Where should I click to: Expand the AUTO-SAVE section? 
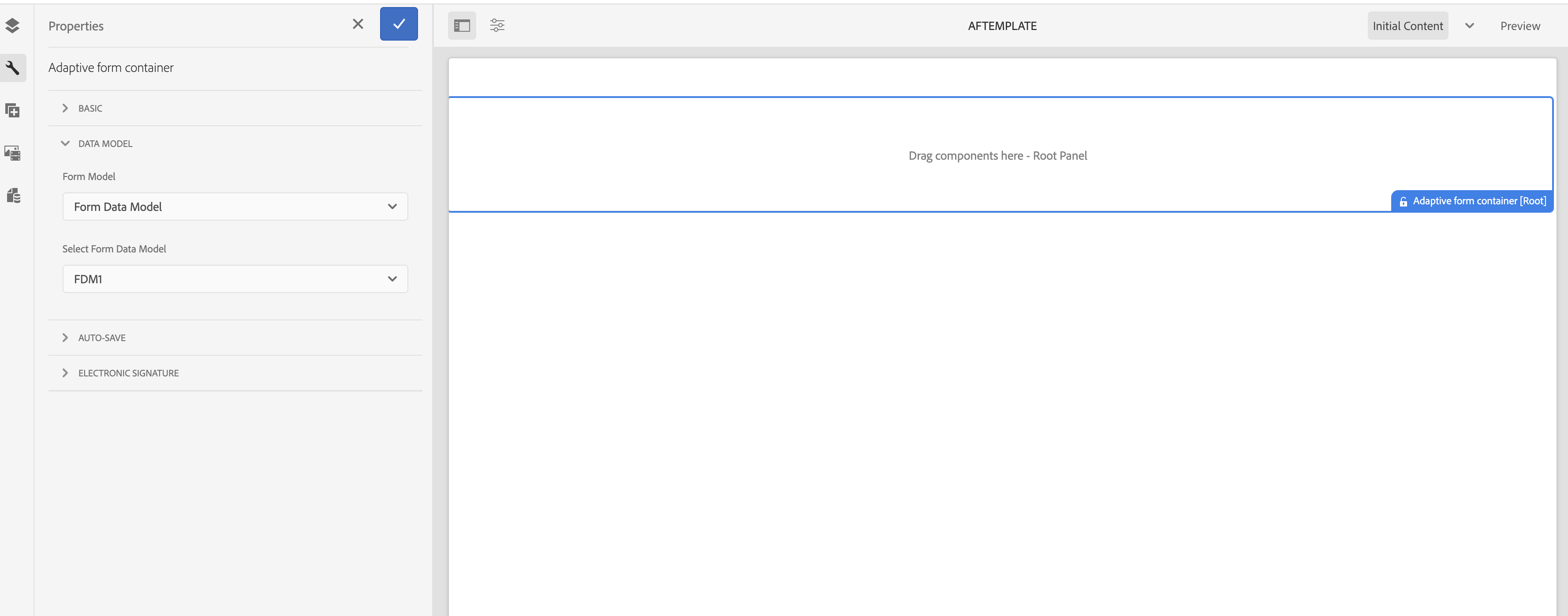pos(102,338)
